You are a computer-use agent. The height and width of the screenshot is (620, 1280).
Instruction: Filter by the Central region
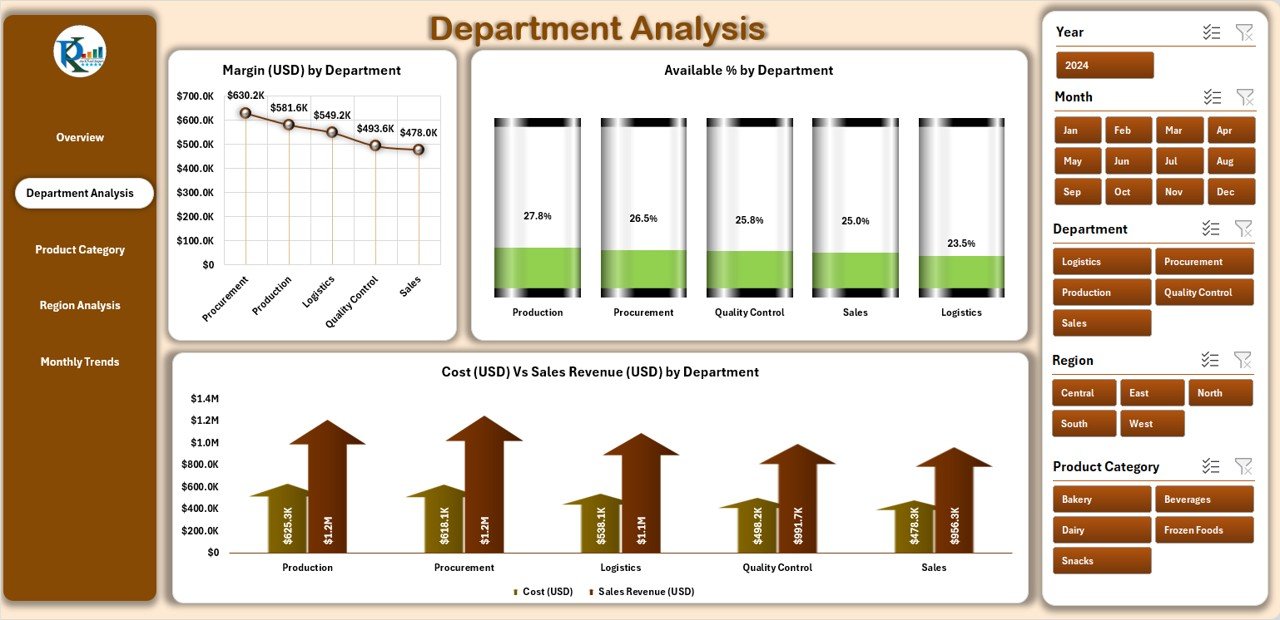pos(1083,393)
